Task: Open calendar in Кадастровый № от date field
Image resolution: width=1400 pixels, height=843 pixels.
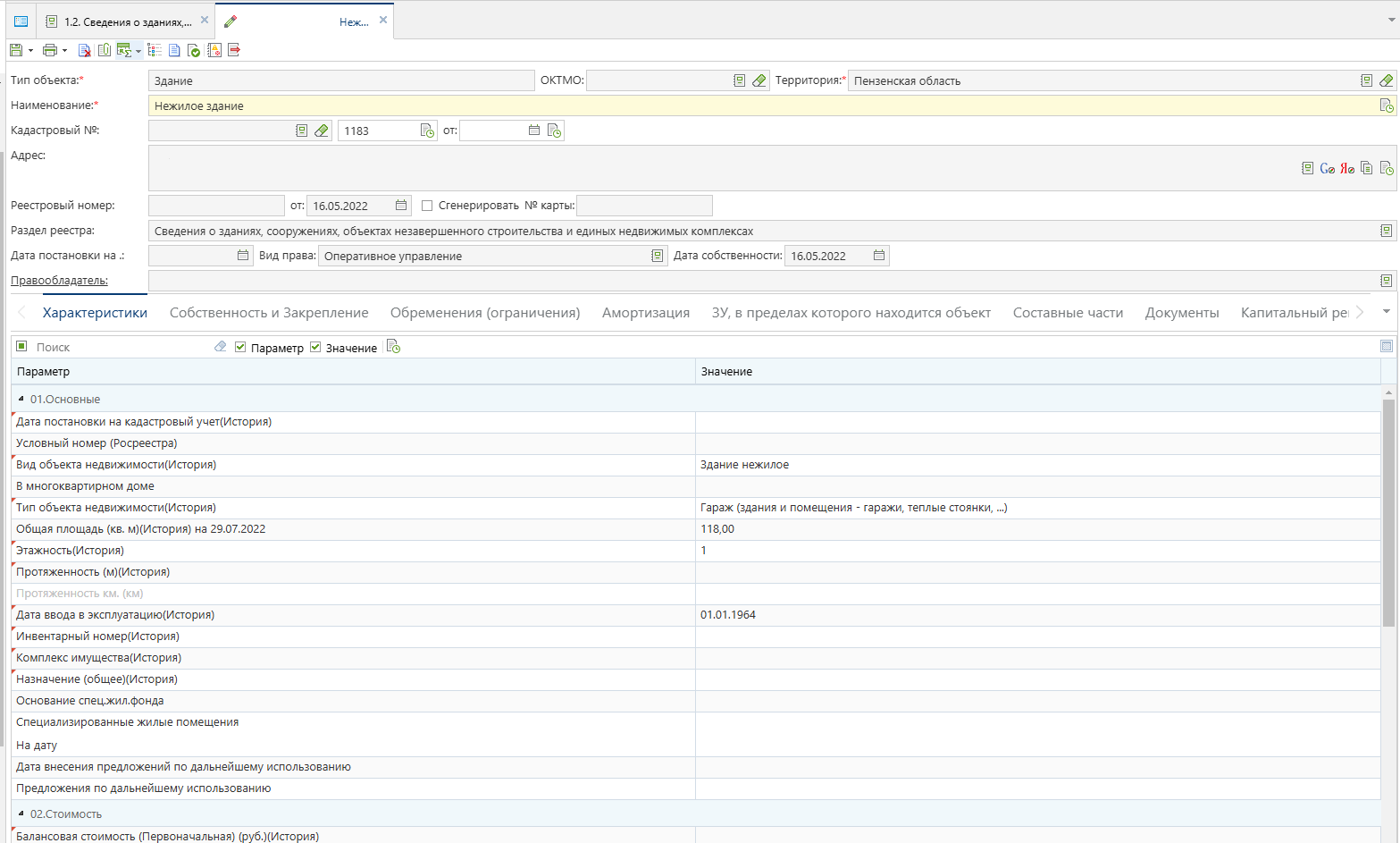Action: (534, 131)
